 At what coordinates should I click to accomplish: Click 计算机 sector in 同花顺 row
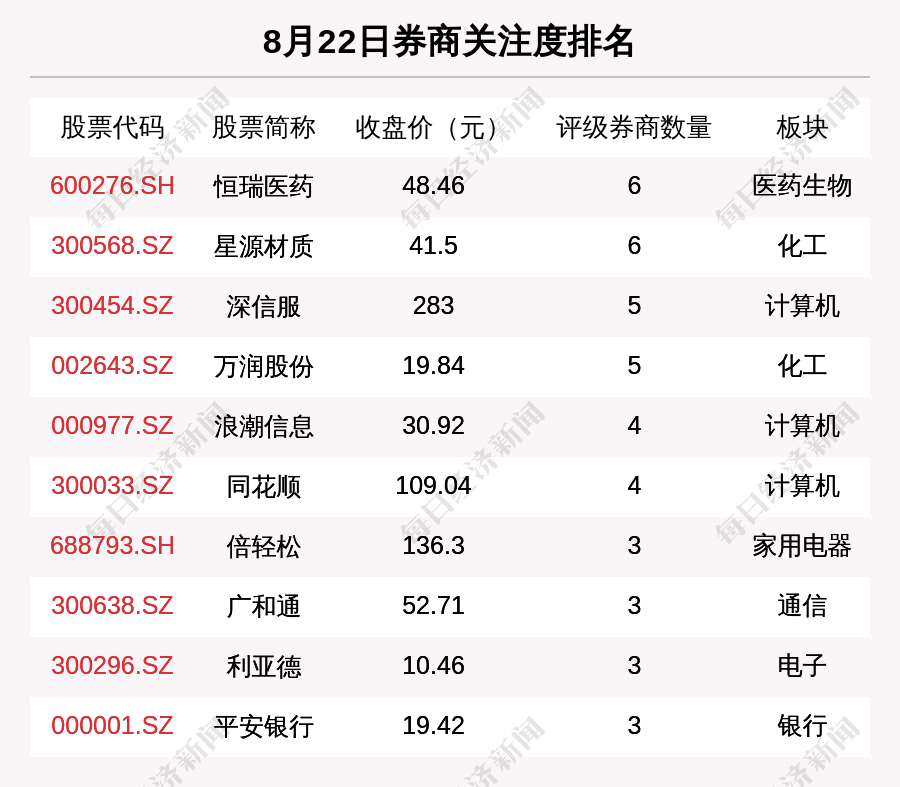[x=802, y=486]
